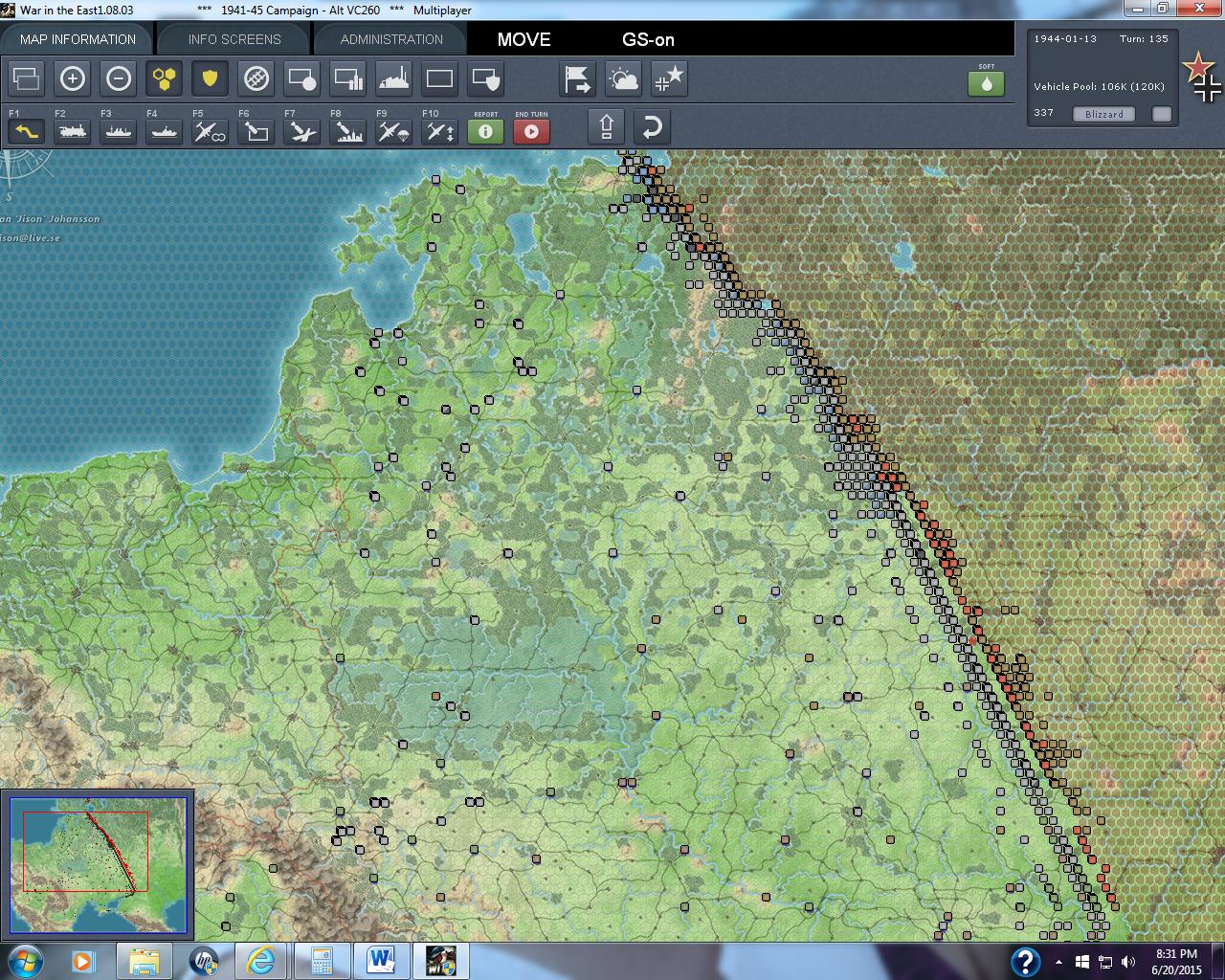
Task: Select F10 aircraft transfer mode
Action: coord(439,131)
